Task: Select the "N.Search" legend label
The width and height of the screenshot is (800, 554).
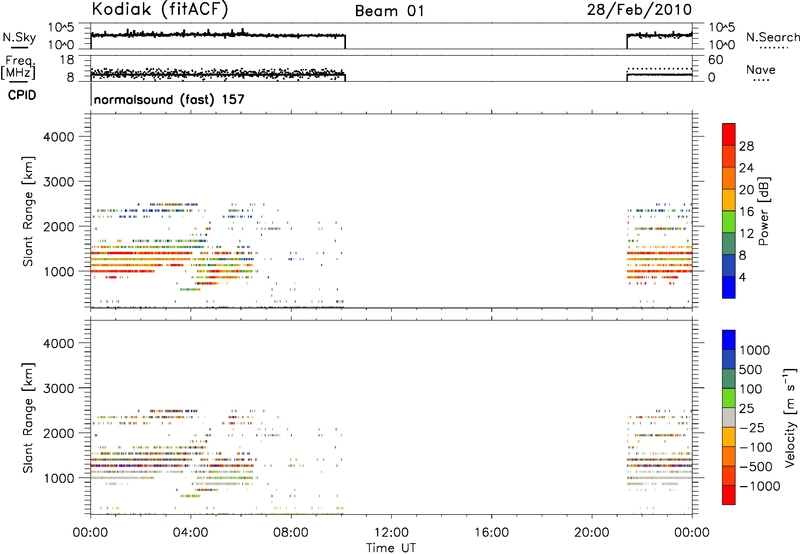Action: point(773,37)
